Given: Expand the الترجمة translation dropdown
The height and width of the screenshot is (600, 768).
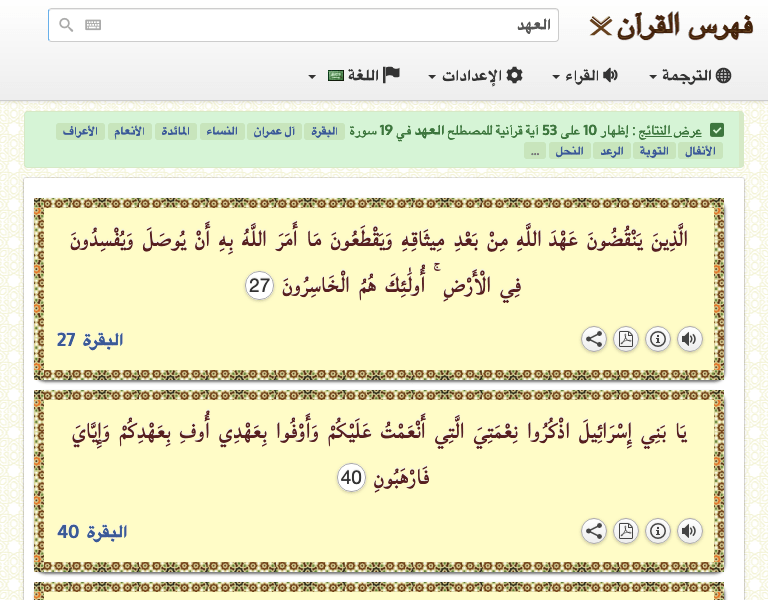Looking at the screenshot, I should pos(690,76).
